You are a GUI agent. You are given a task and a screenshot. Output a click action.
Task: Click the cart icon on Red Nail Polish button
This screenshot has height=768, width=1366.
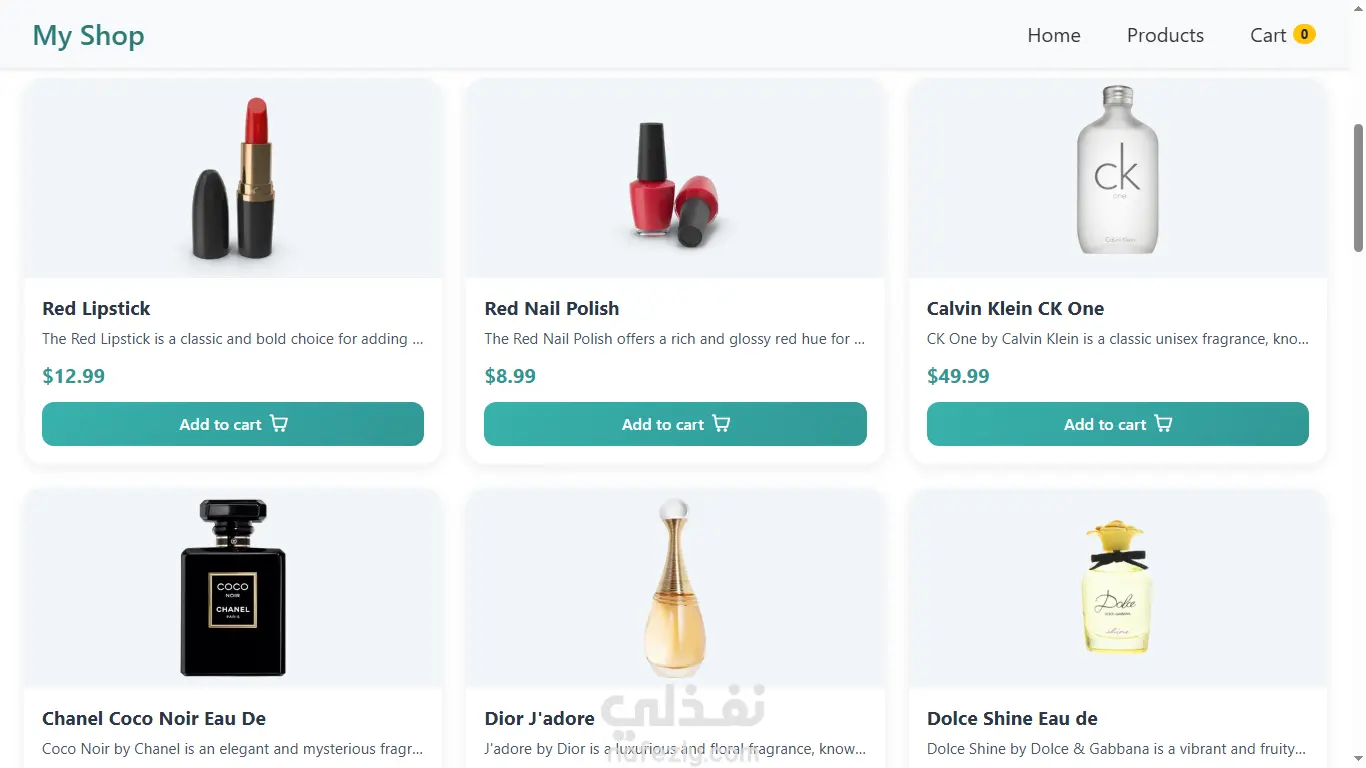coord(721,424)
